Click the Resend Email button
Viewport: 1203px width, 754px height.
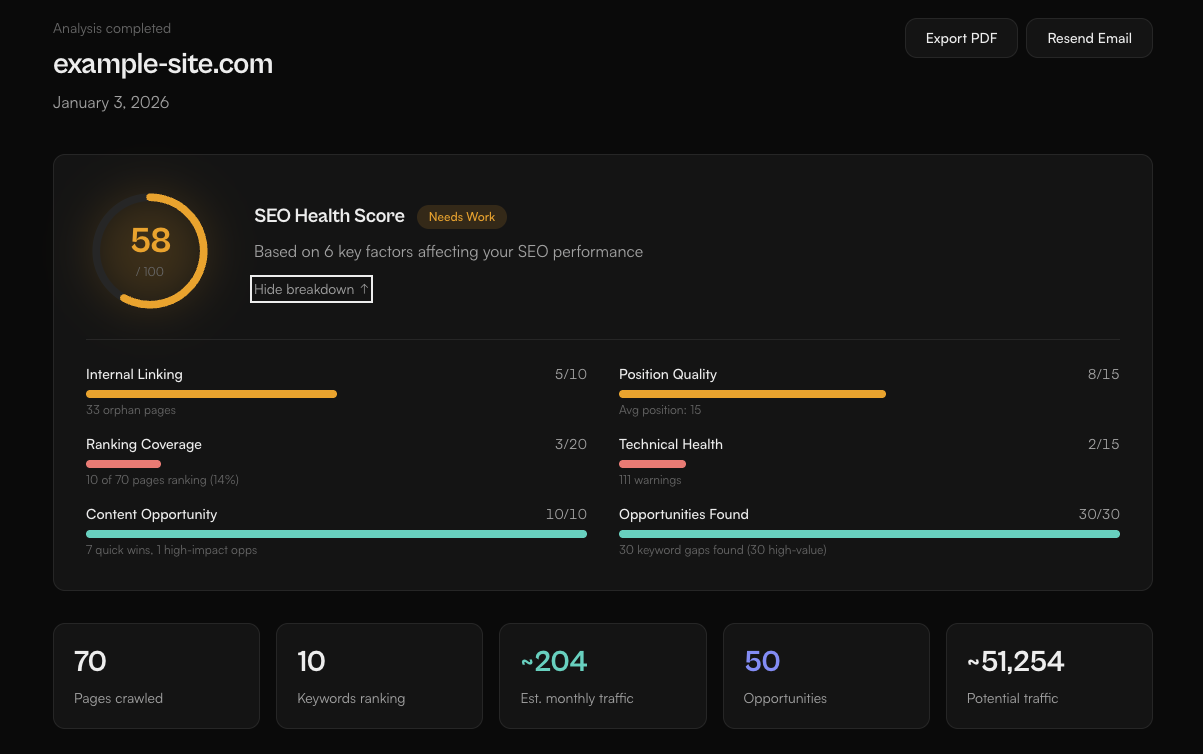pos(1089,38)
